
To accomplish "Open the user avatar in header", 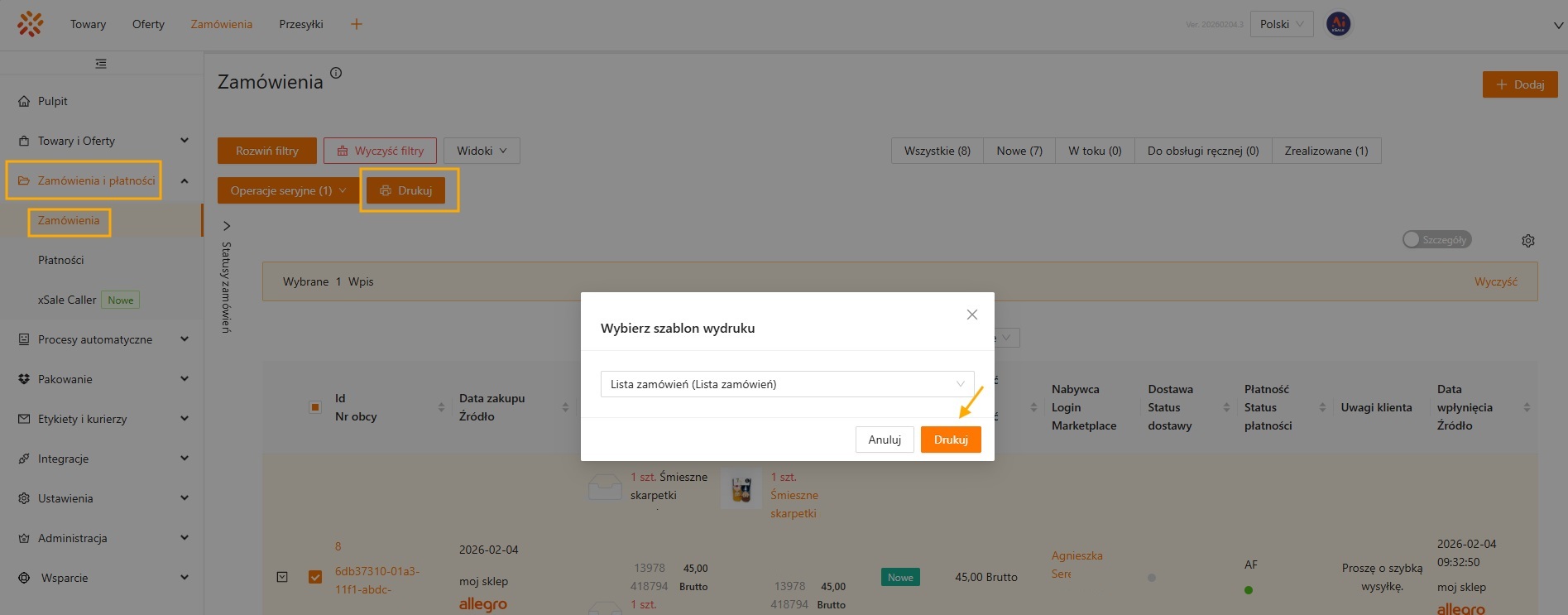I will point(1338,24).
